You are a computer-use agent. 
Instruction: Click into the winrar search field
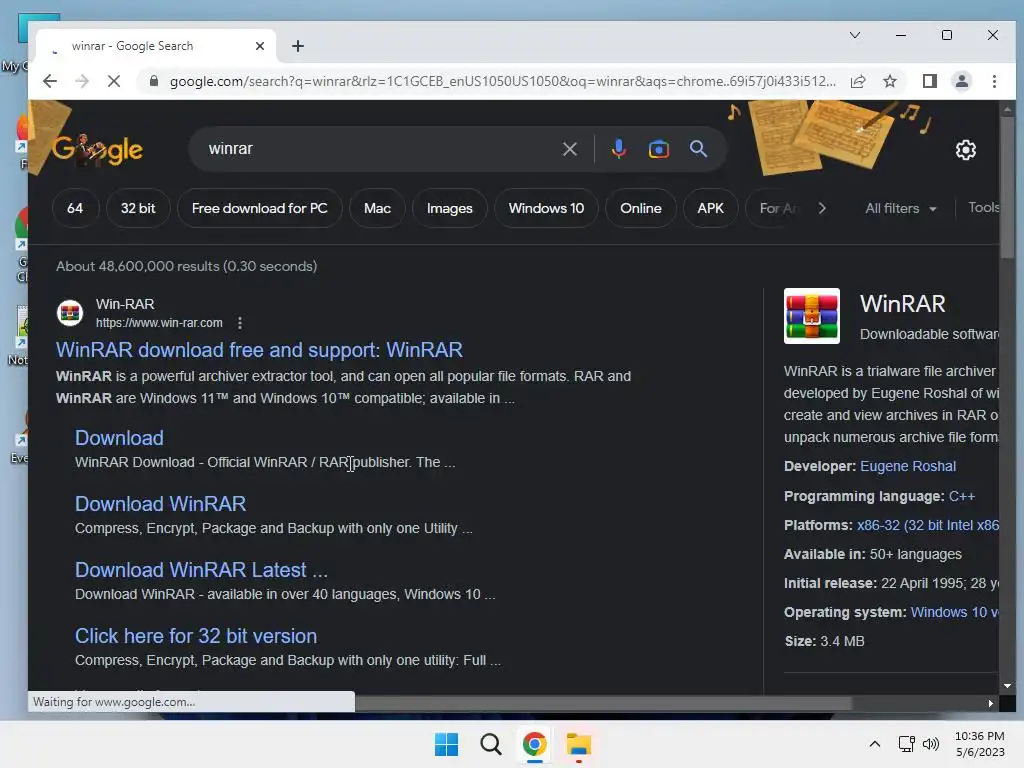pos(379,149)
